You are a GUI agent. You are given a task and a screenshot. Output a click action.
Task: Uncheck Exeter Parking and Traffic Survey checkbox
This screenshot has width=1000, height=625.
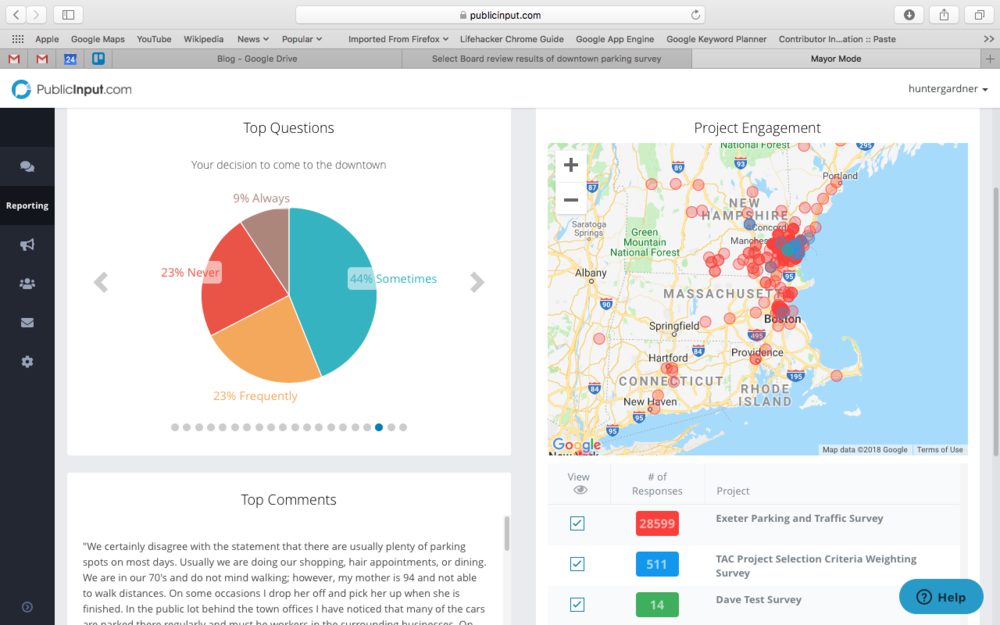(577, 523)
